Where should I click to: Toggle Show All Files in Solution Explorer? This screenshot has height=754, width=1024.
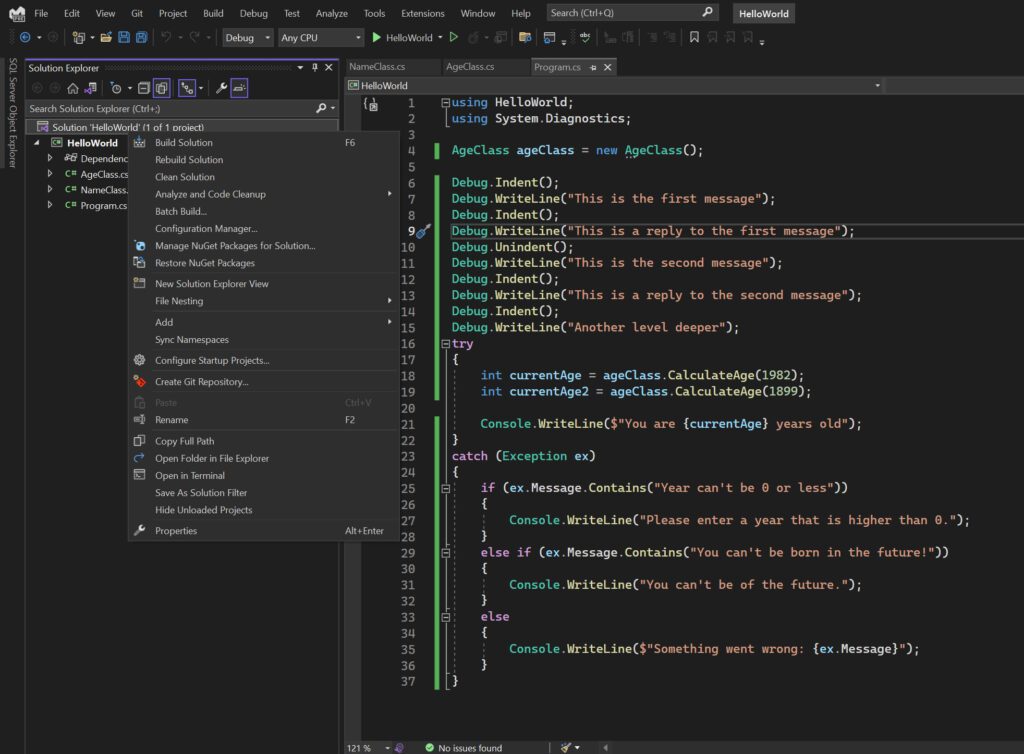tap(162, 88)
